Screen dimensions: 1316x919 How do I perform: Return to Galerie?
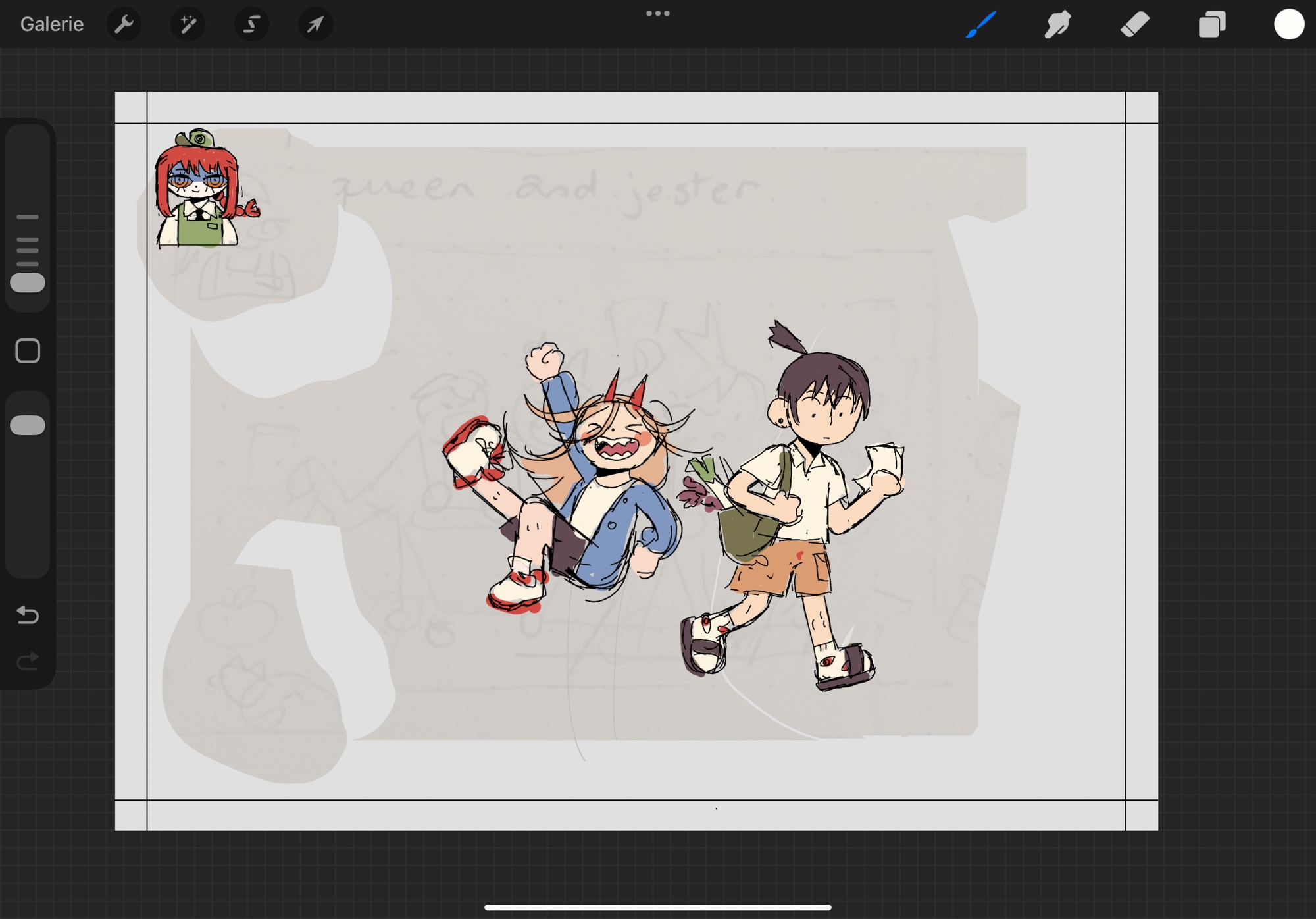(x=52, y=25)
